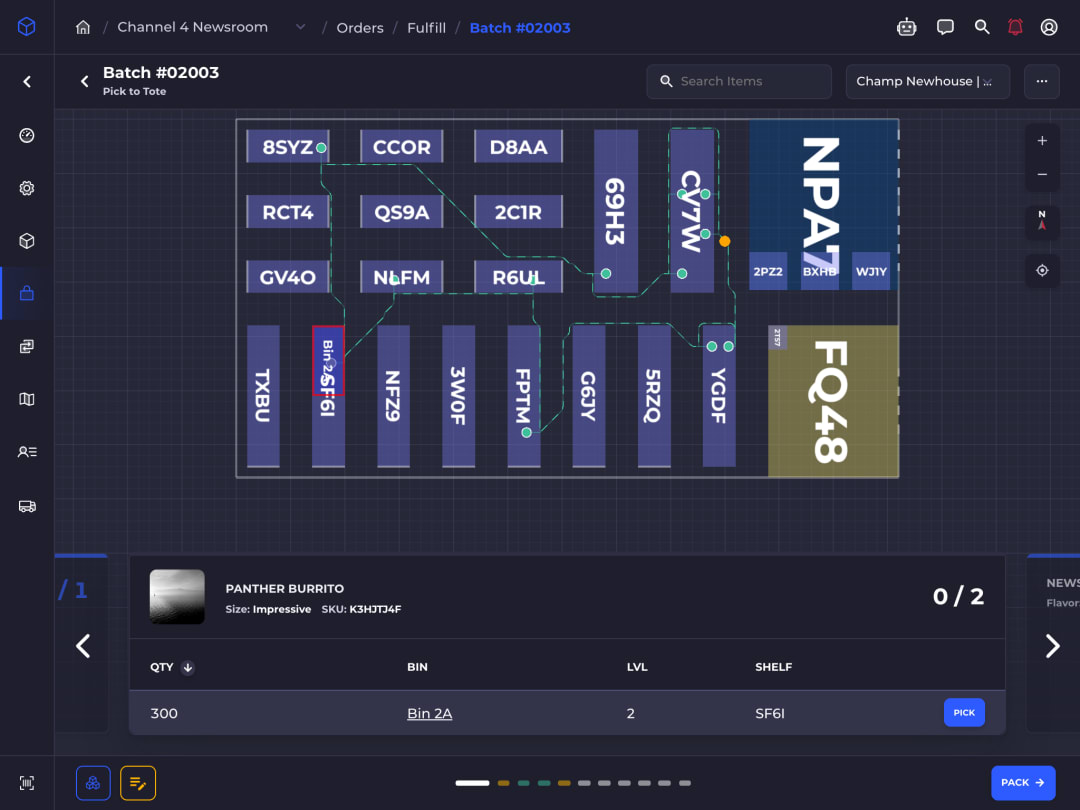1080x810 pixels.
Task: Open the robot assistant icon
Action: point(906,28)
